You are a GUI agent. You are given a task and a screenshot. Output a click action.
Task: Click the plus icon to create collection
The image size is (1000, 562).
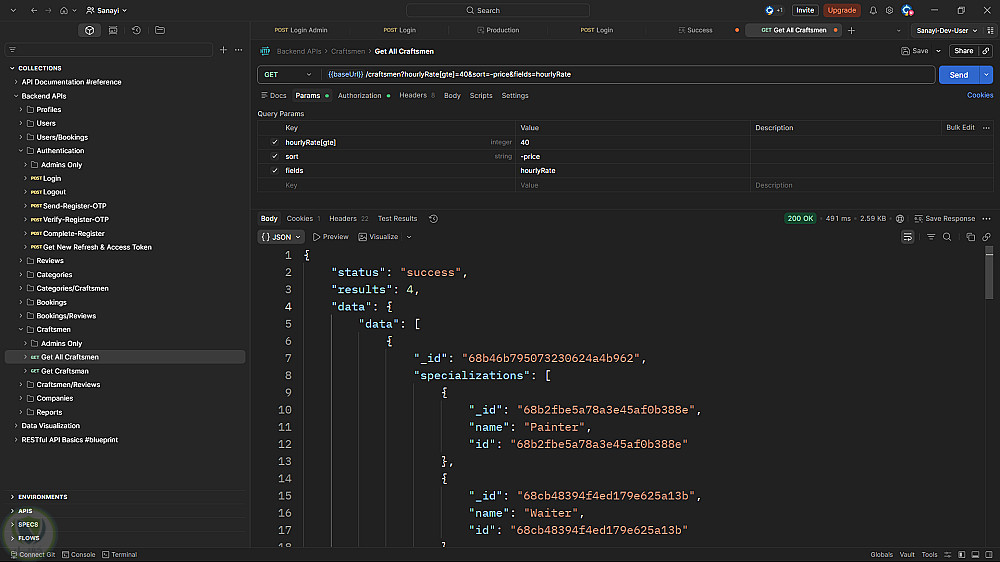[223, 49]
